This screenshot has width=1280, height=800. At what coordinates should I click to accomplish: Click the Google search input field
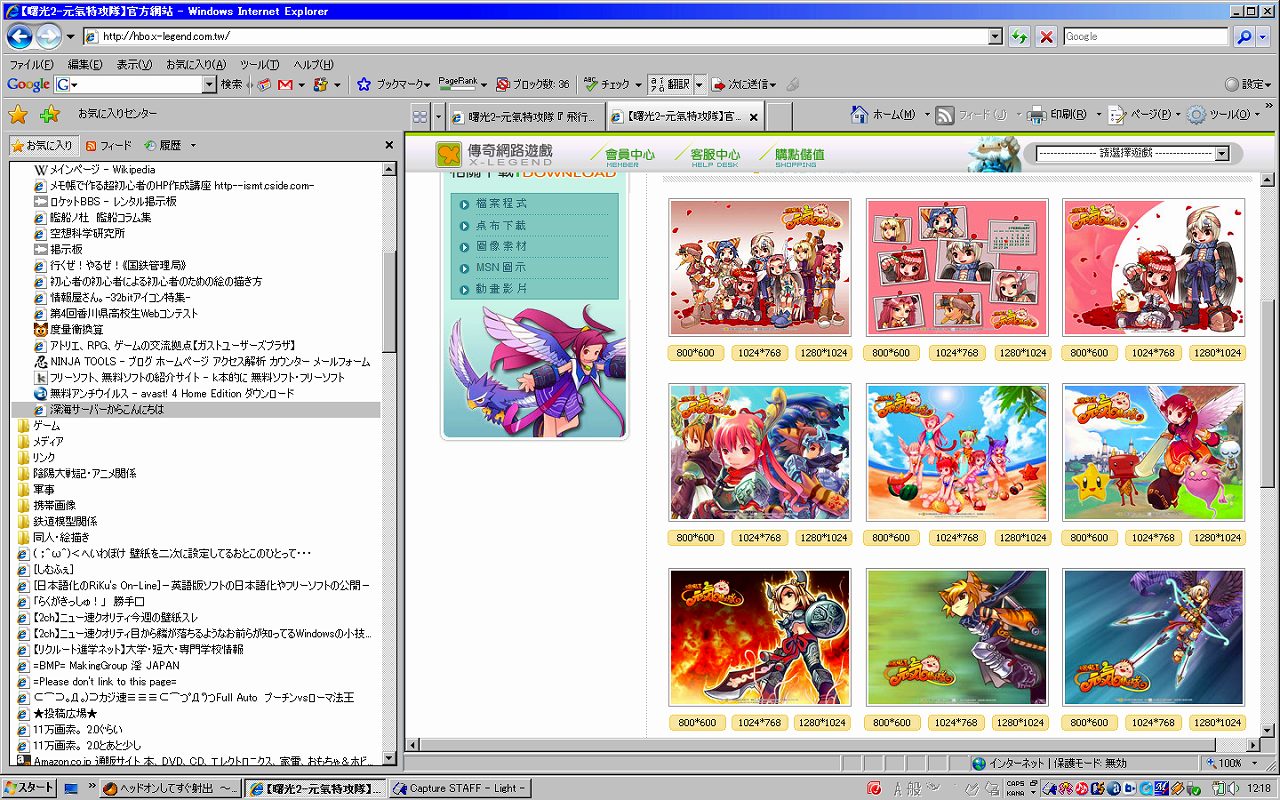[1146, 37]
